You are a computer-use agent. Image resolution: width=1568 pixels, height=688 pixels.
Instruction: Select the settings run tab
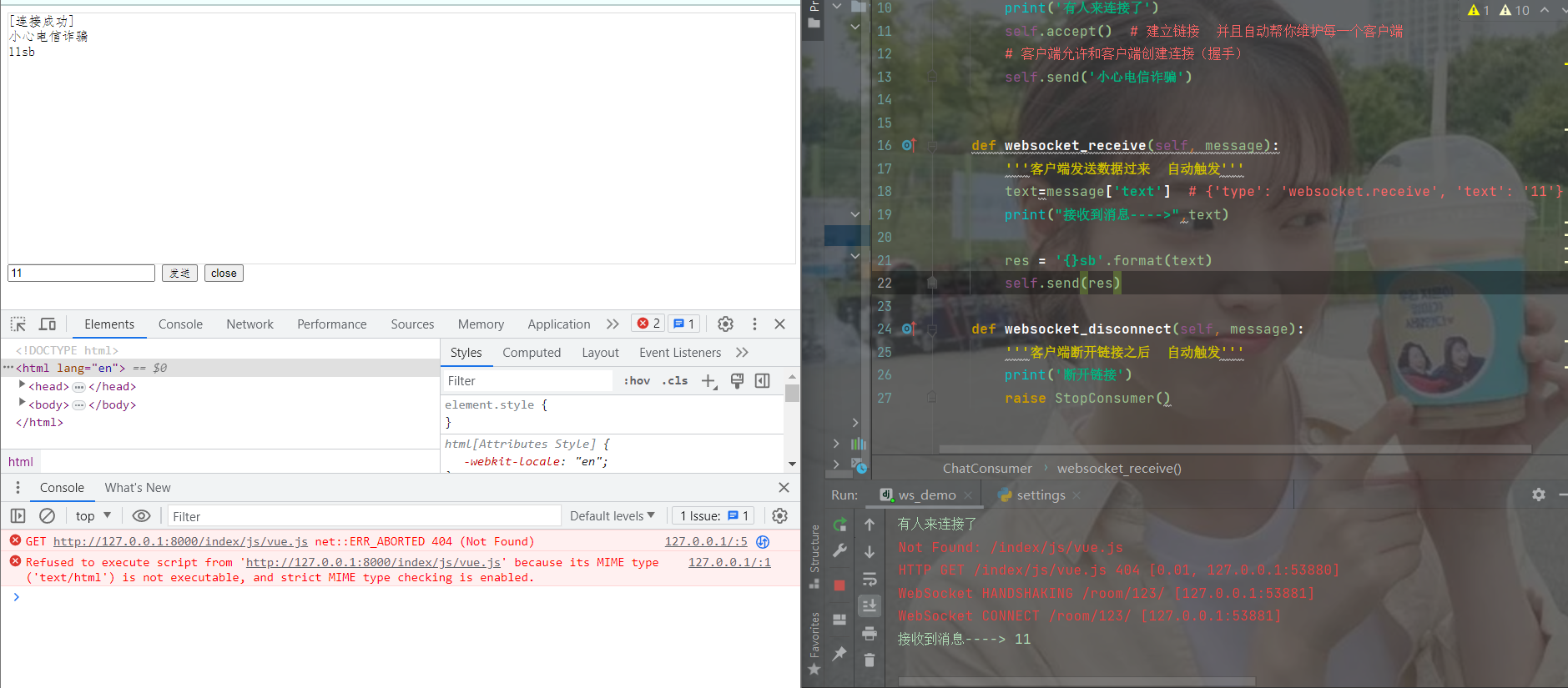tap(1040, 495)
